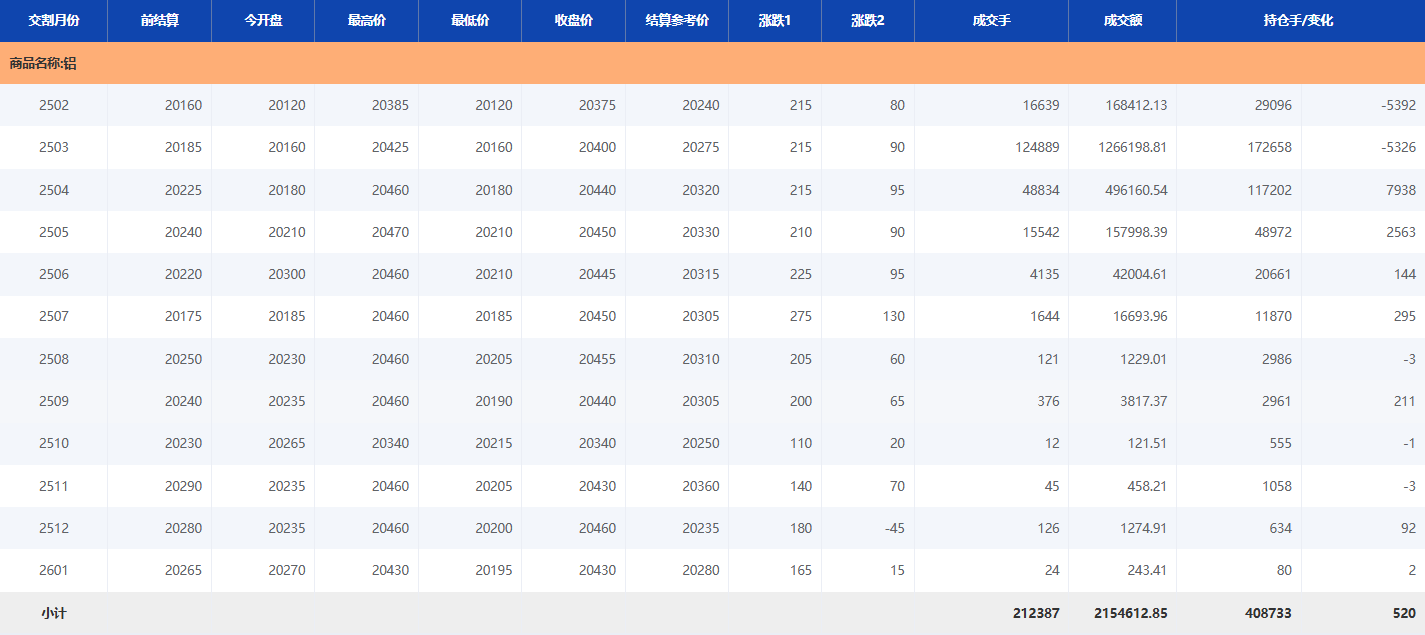Click the 最高价 column header

pos(367,20)
